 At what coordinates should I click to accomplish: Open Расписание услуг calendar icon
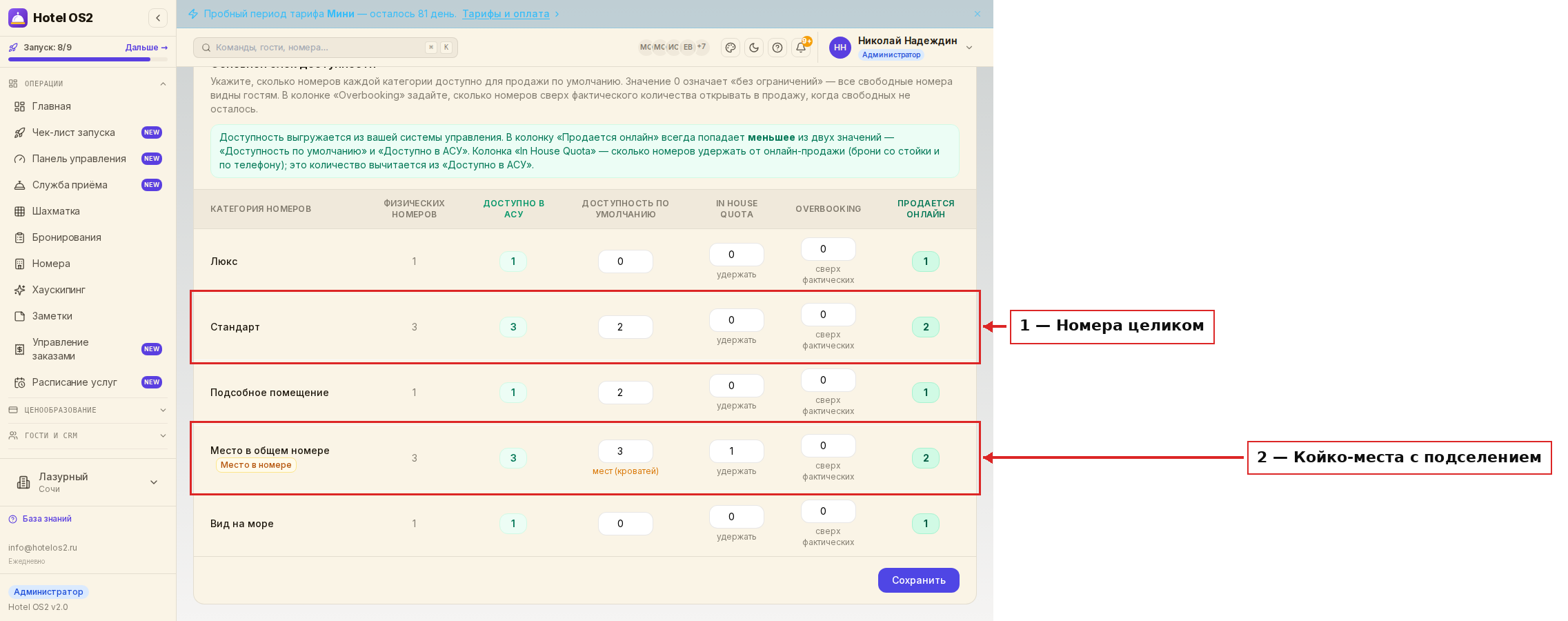[20, 382]
